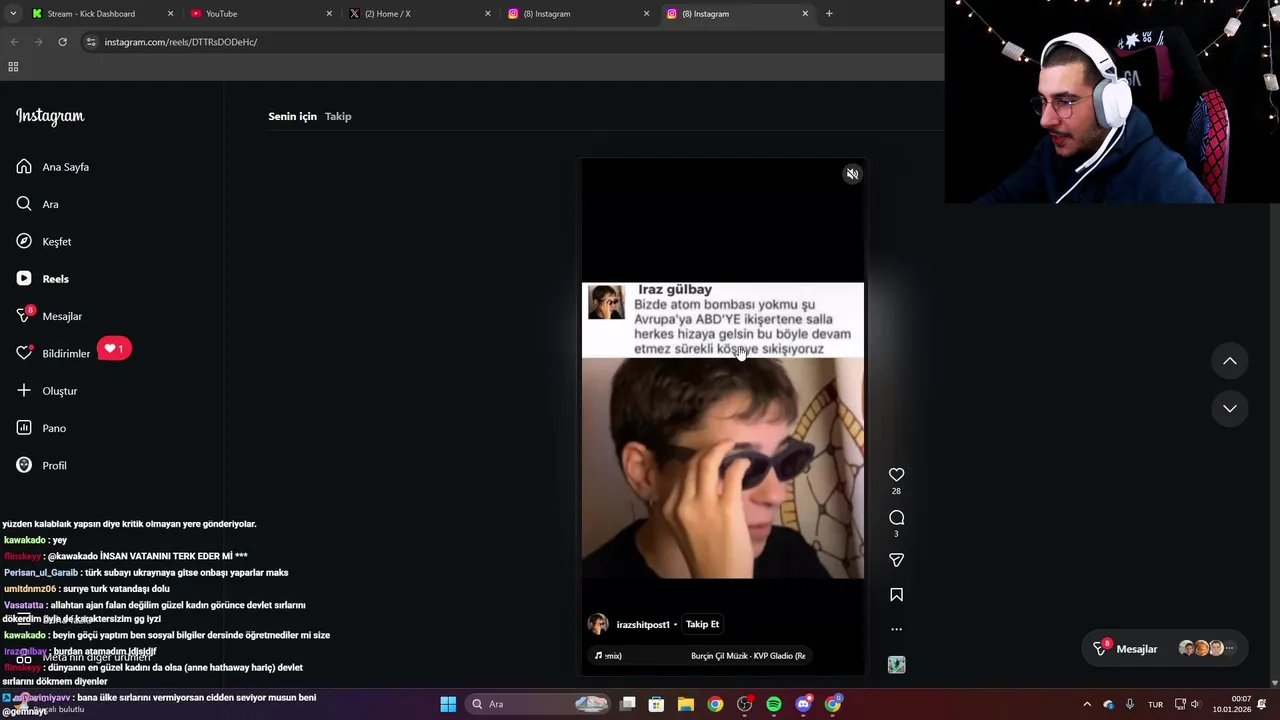
Task: Go to next reel with down arrow
Action: (1230, 408)
